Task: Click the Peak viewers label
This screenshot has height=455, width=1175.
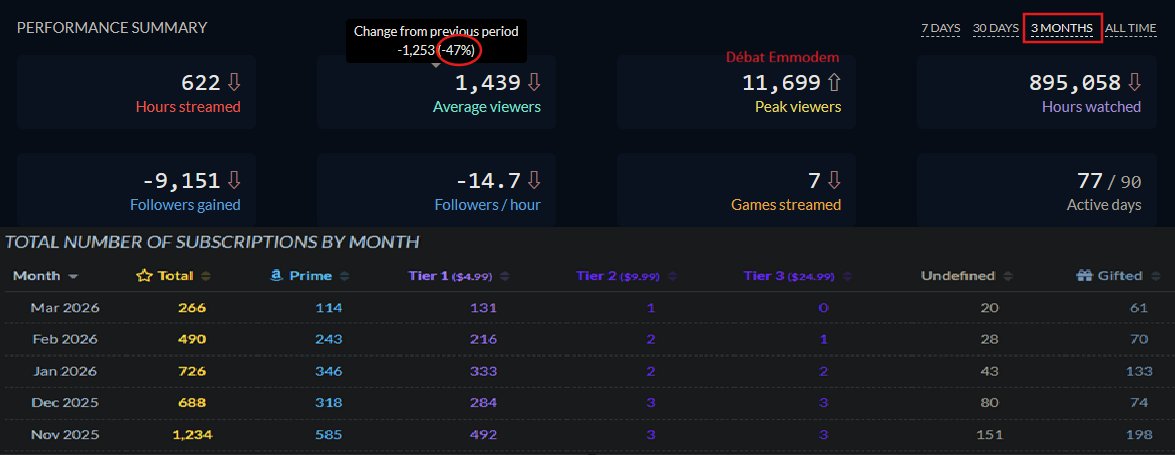Action: coord(798,107)
